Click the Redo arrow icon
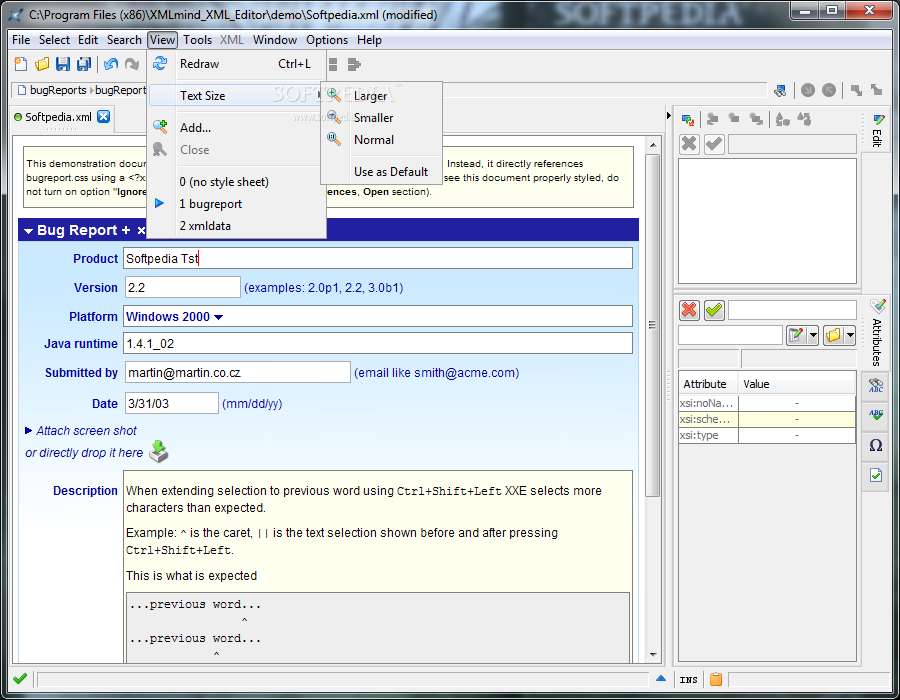Screen dimensions: 900x700 pyautogui.click(x=132, y=64)
